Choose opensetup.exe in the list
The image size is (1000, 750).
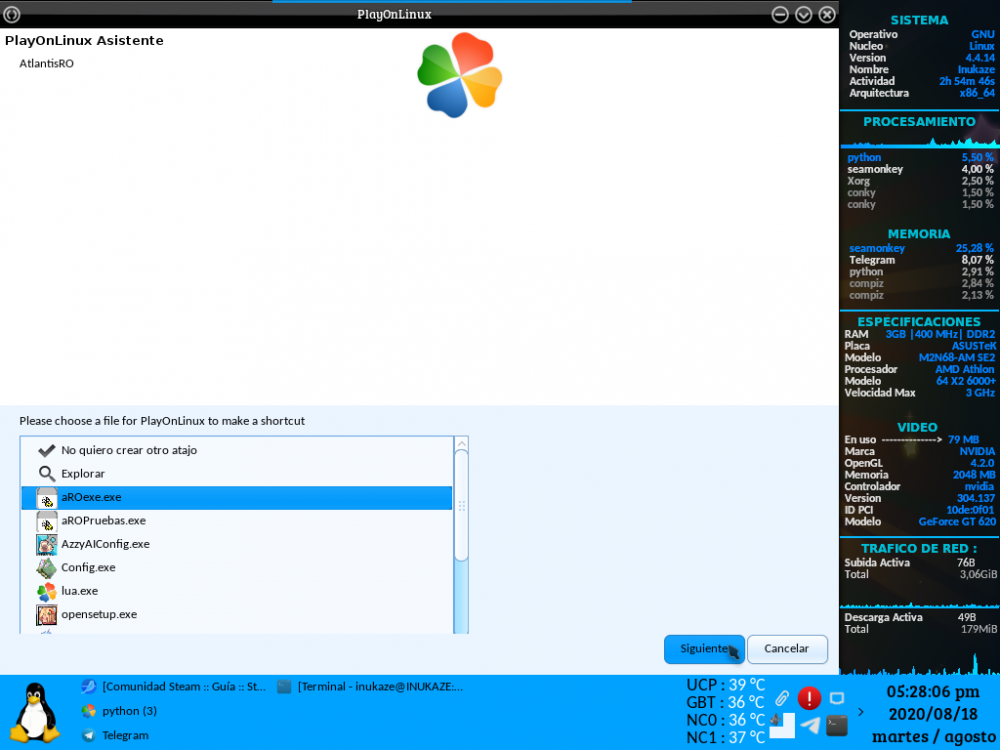point(99,614)
